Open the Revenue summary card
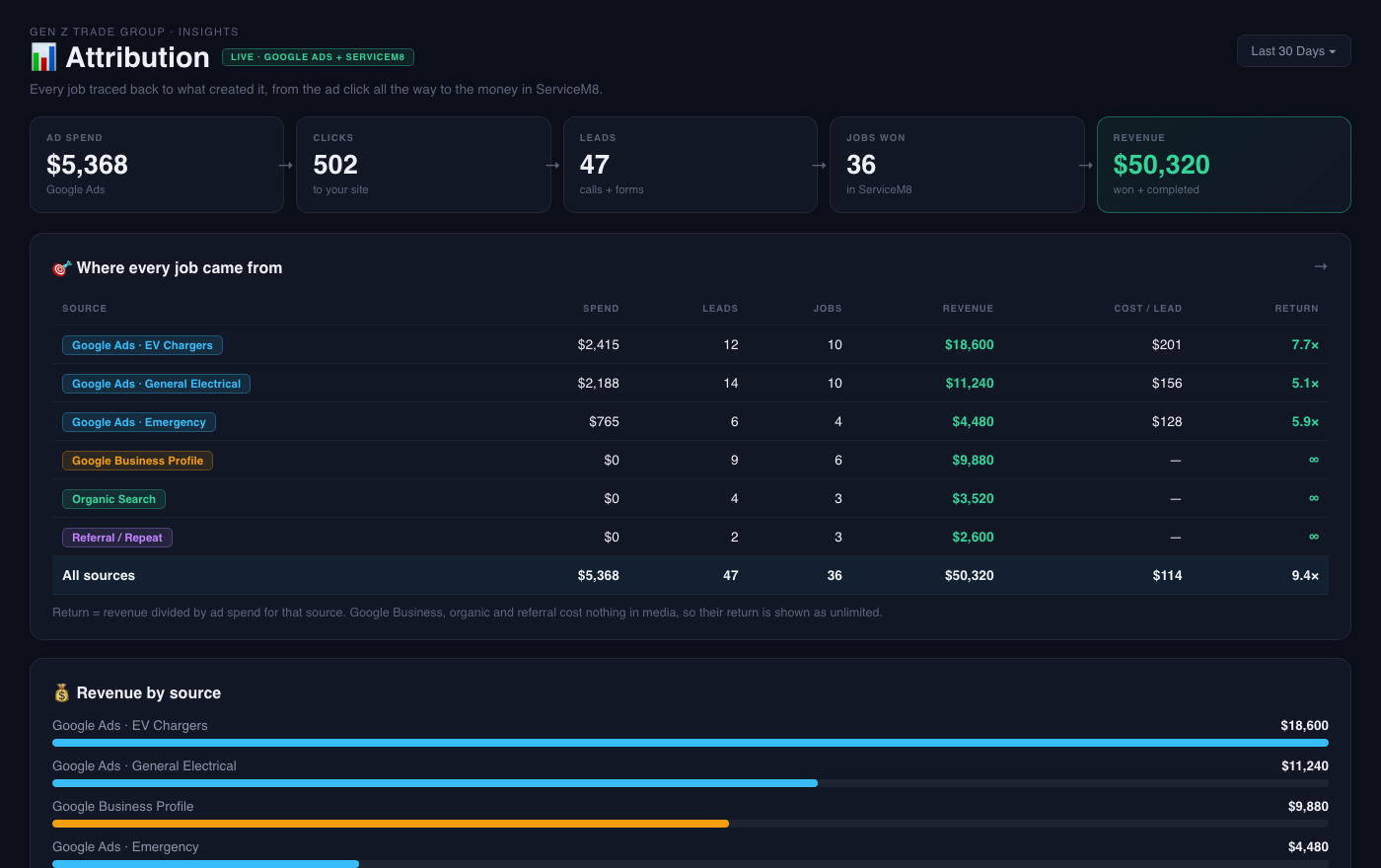This screenshot has width=1381, height=868. (x=1223, y=165)
